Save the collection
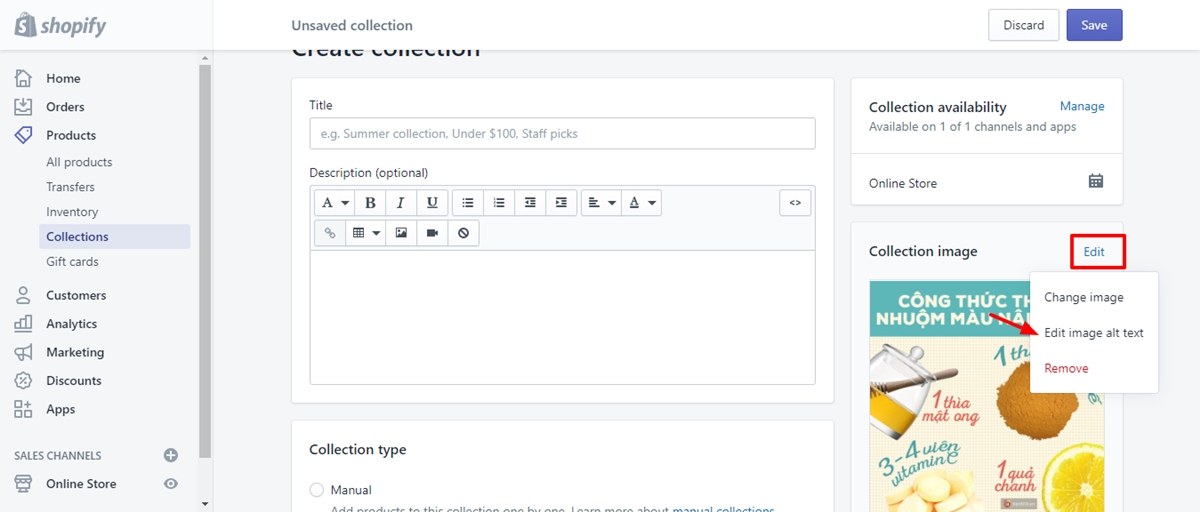Image resolution: width=1200 pixels, height=512 pixels. (1094, 25)
